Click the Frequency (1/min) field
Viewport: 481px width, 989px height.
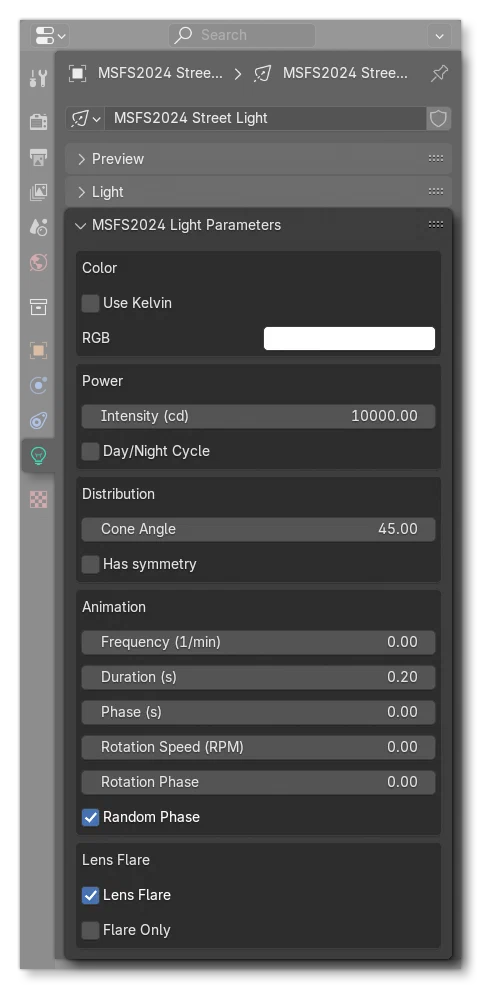click(258, 642)
